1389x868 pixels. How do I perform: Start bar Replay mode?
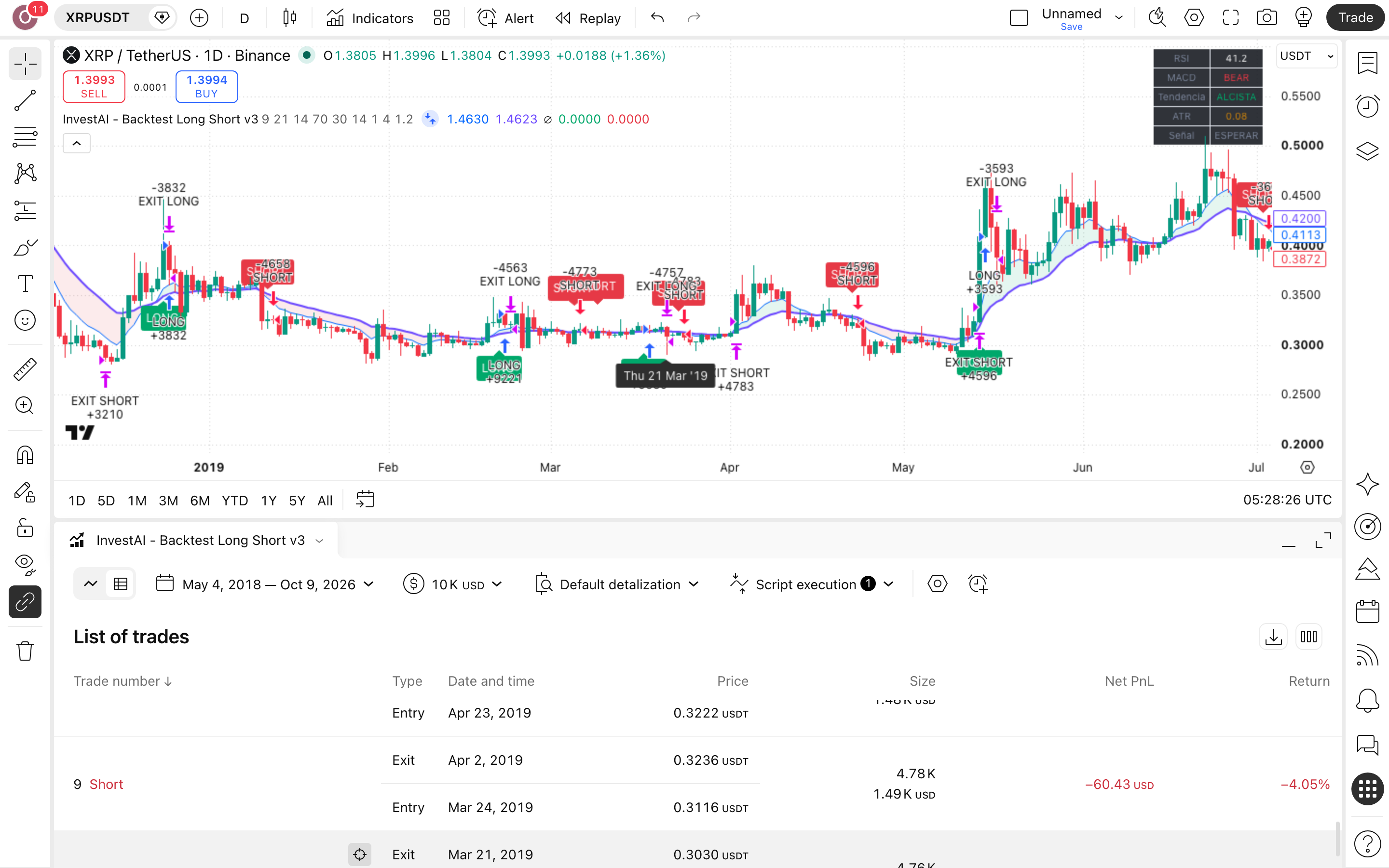click(x=588, y=18)
